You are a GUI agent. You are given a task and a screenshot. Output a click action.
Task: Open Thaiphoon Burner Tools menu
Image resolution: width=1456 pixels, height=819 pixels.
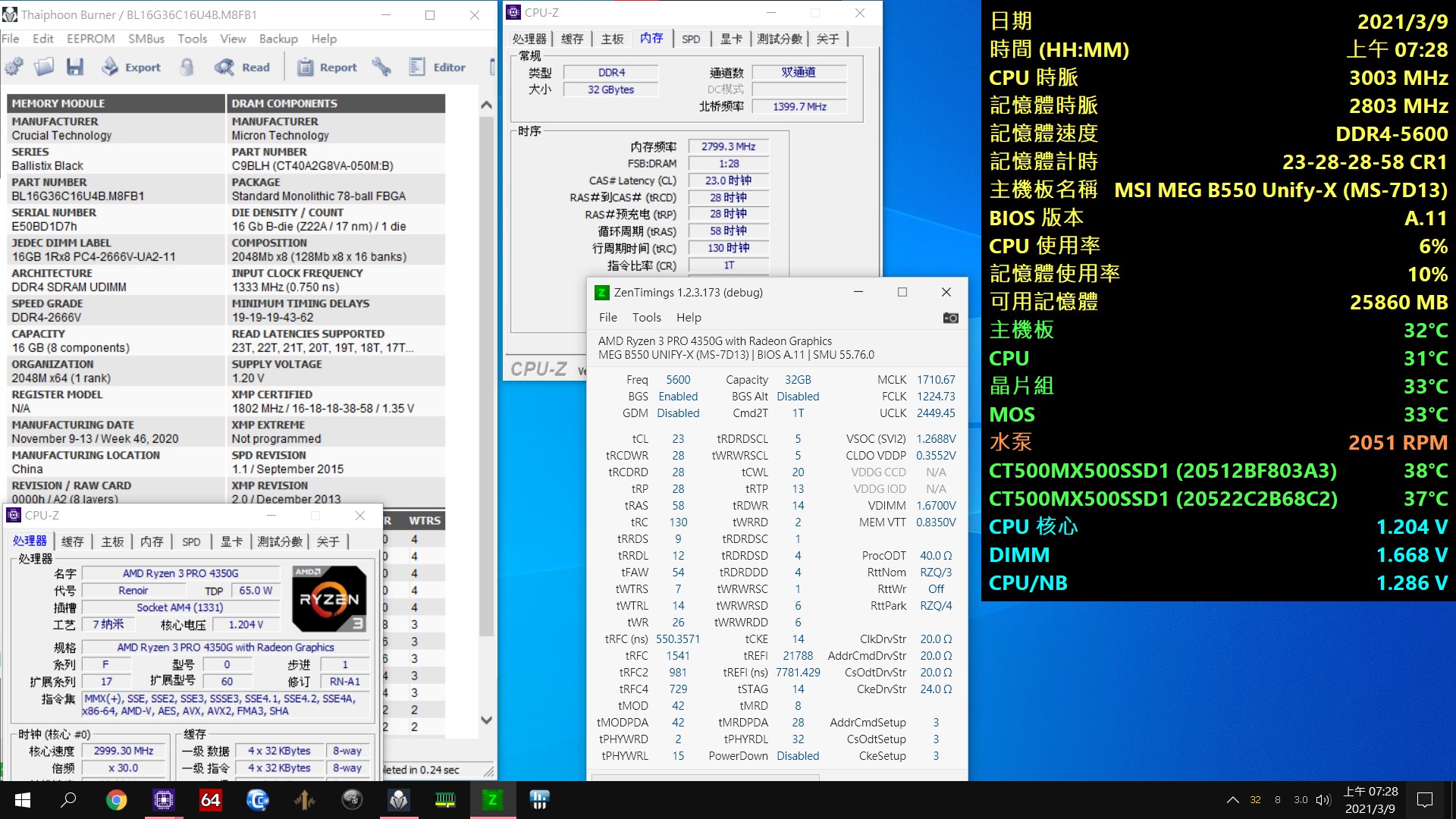click(192, 39)
